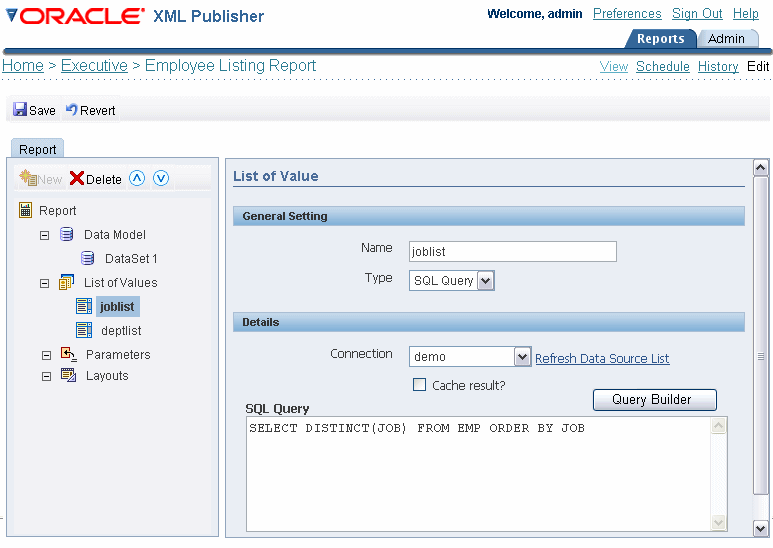This screenshot has height=548, width=773.
Task: Click the joblist list icon
Action: point(84,306)
